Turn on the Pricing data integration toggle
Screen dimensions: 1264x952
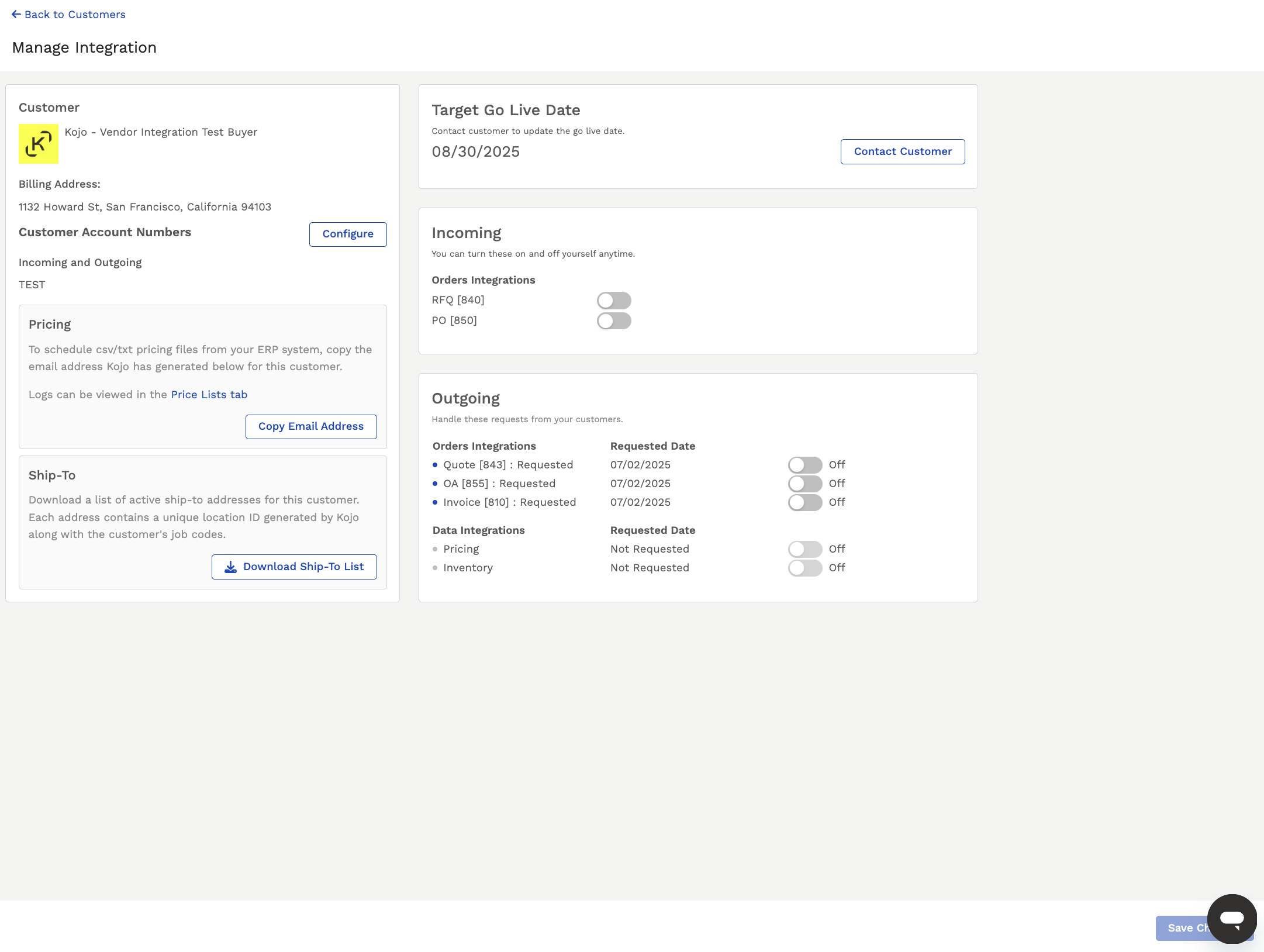tap(805, 549)
